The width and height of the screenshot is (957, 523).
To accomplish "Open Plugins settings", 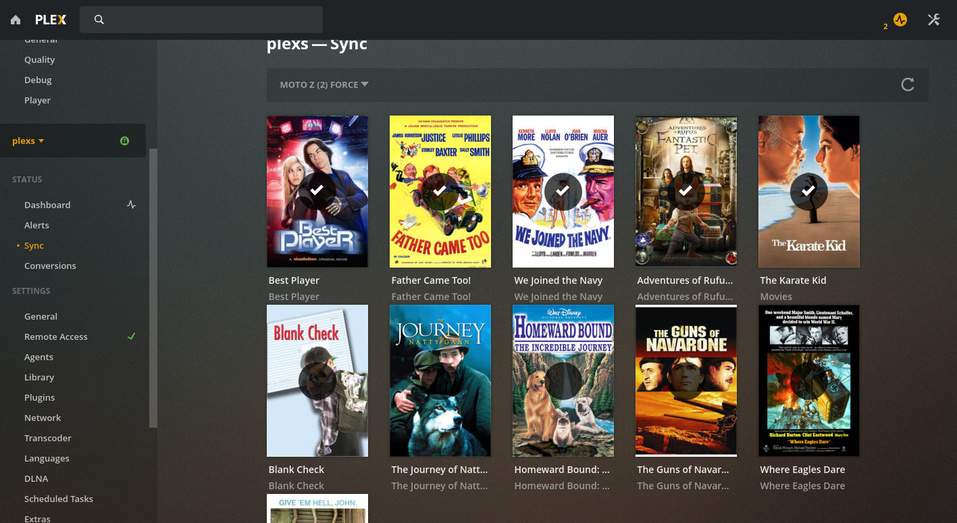I will point(40,397).
